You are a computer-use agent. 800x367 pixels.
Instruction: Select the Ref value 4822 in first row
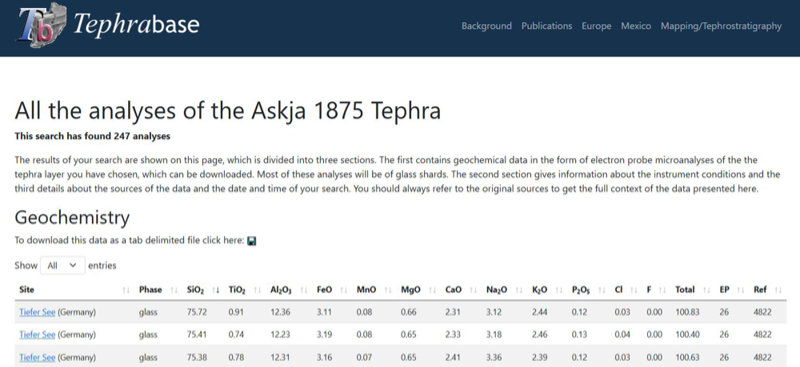762,312
